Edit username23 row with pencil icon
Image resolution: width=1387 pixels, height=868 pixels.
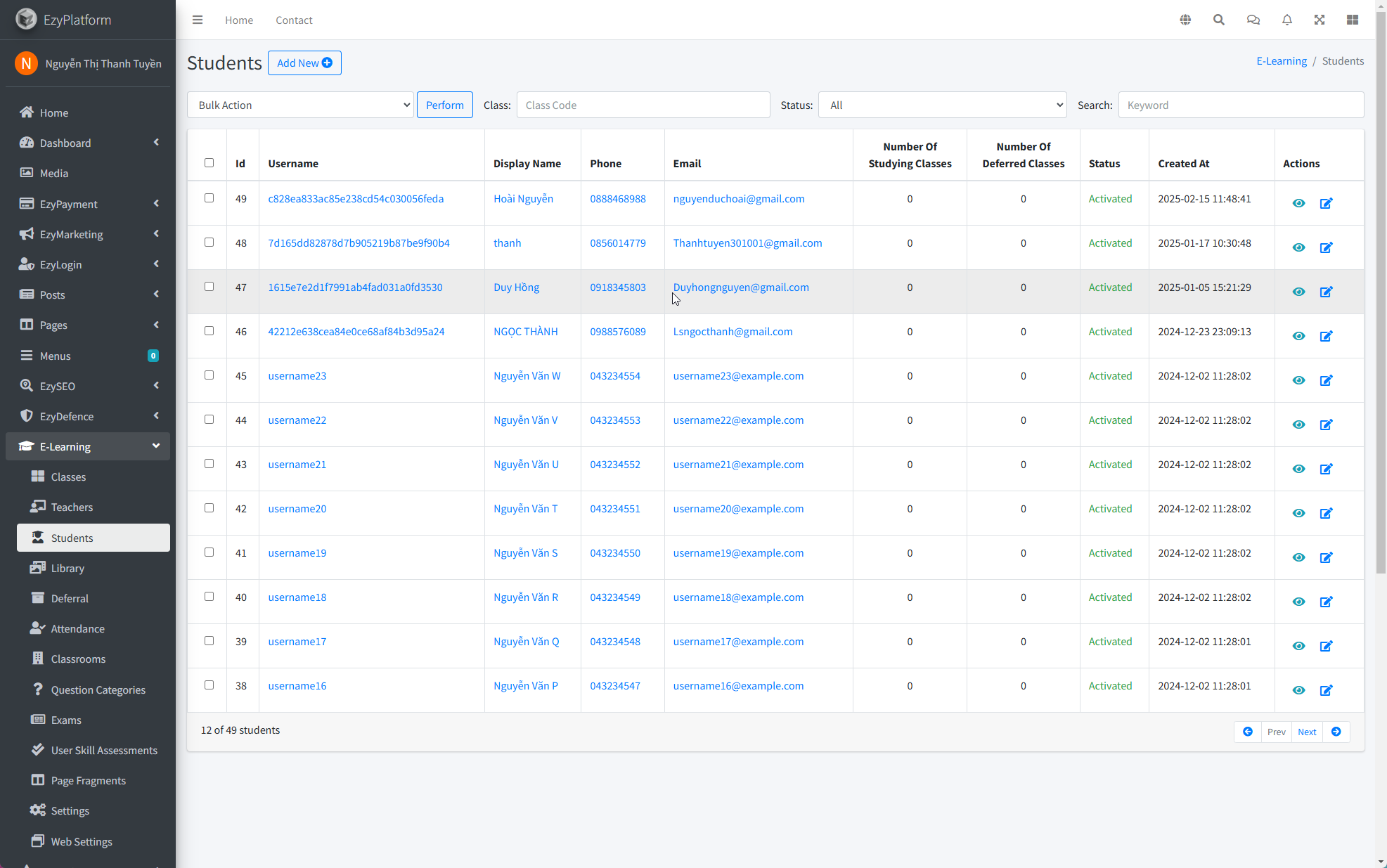pyautogui.click(x=1326, y=380)
